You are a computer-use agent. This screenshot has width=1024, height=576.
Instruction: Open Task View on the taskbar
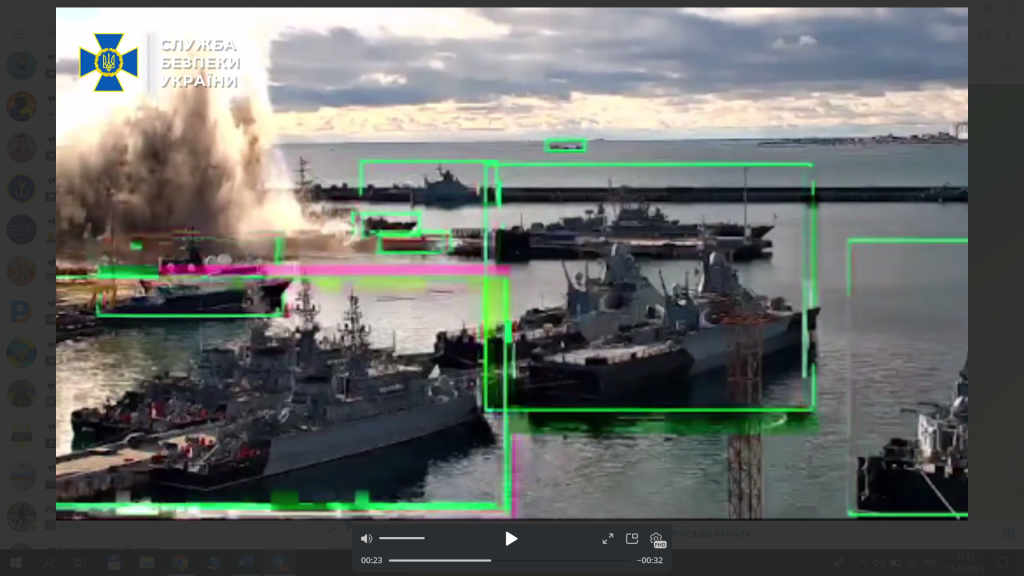click(x=82, y=563)
